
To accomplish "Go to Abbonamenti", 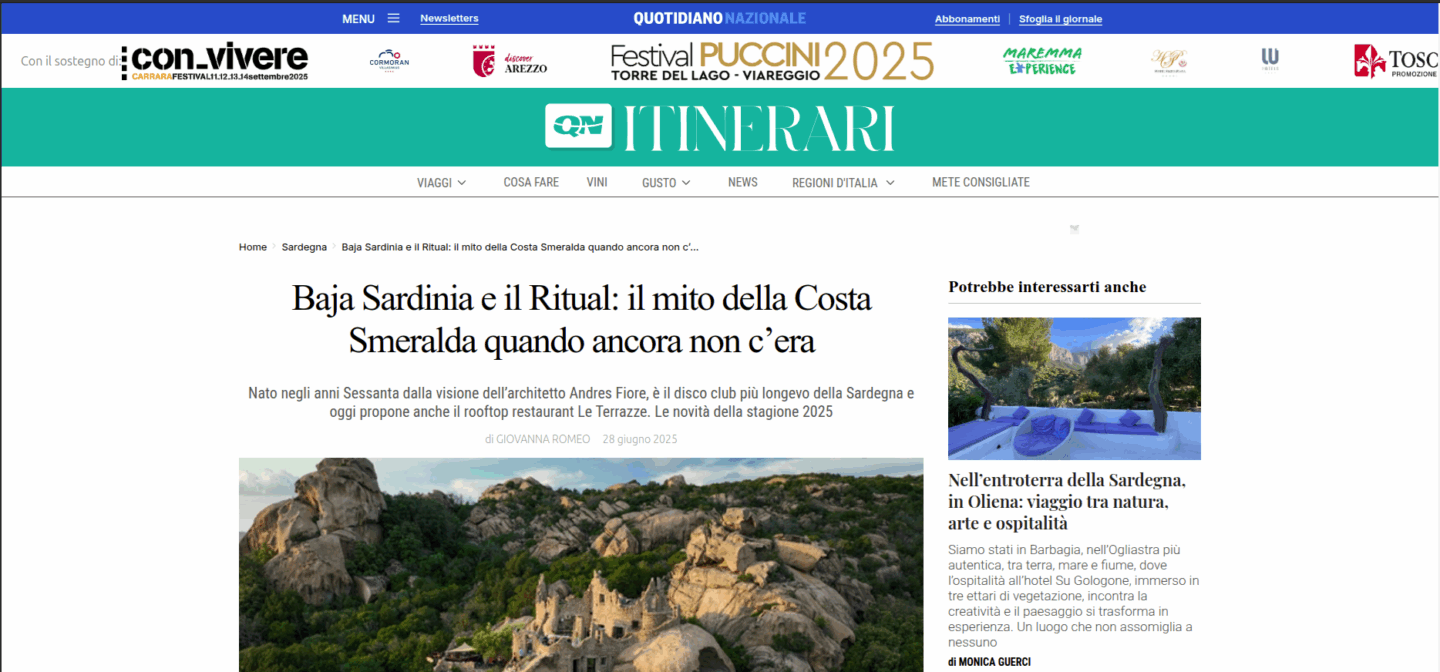I will pyautogui.click(x=967, y=19).
